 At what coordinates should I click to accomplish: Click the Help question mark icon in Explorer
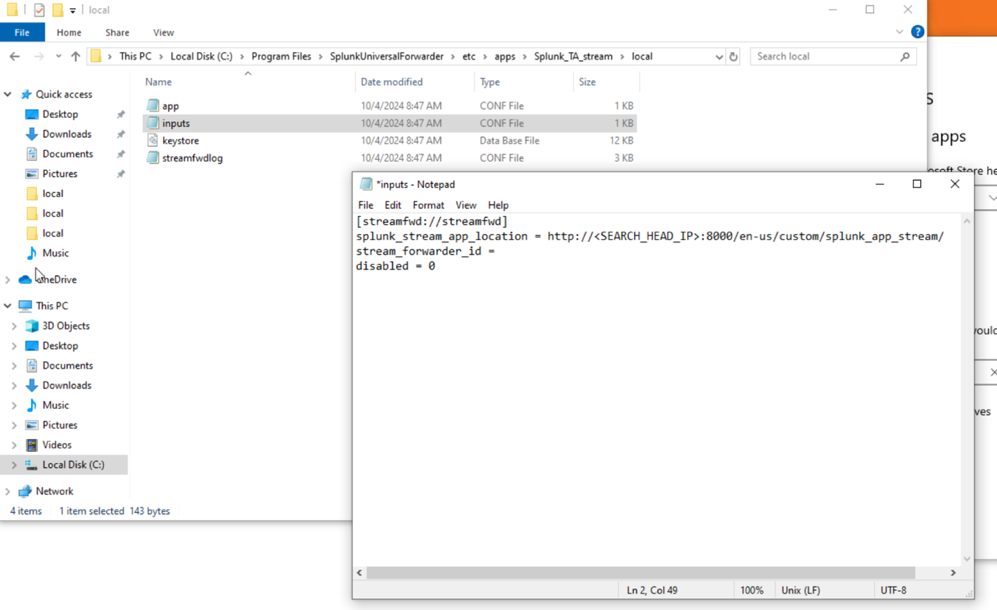tap(918, 31)
